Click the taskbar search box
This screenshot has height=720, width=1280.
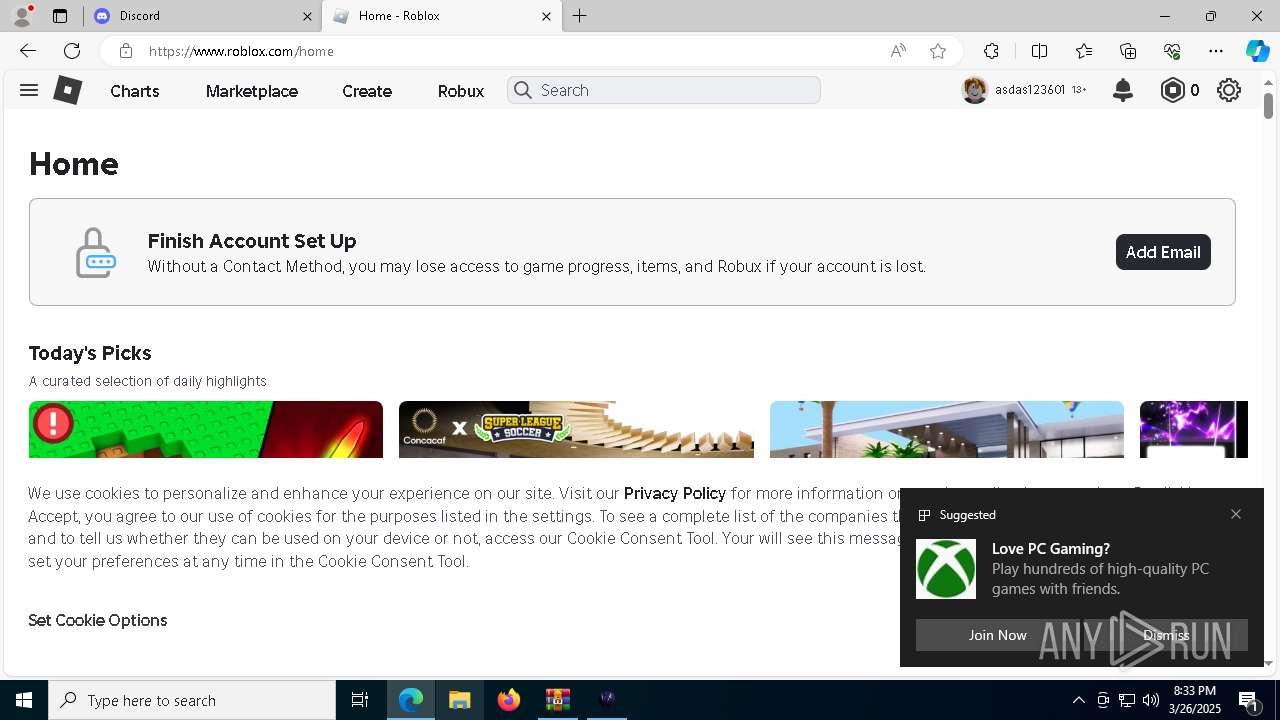(x=192, y=700)
